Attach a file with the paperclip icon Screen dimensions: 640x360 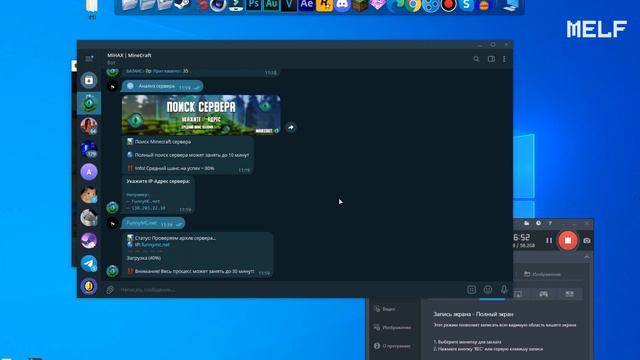(x=110, y=289)
